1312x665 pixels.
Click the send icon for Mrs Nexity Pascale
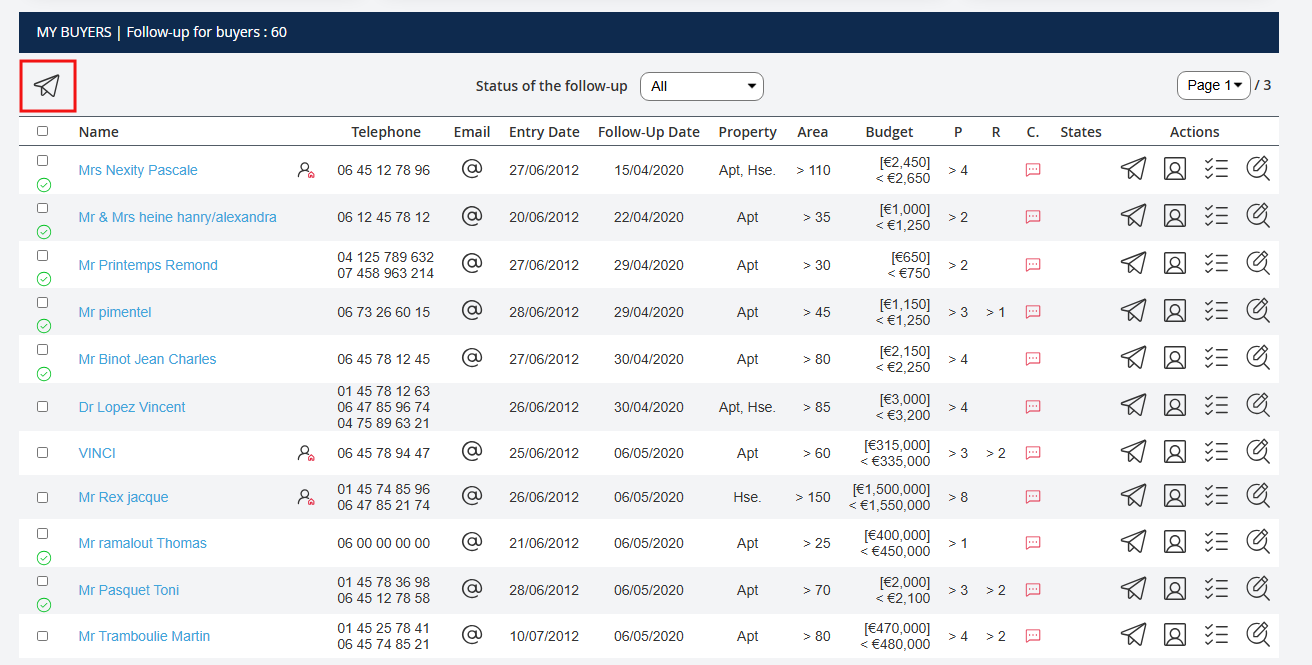click(x=1133, y=169)
